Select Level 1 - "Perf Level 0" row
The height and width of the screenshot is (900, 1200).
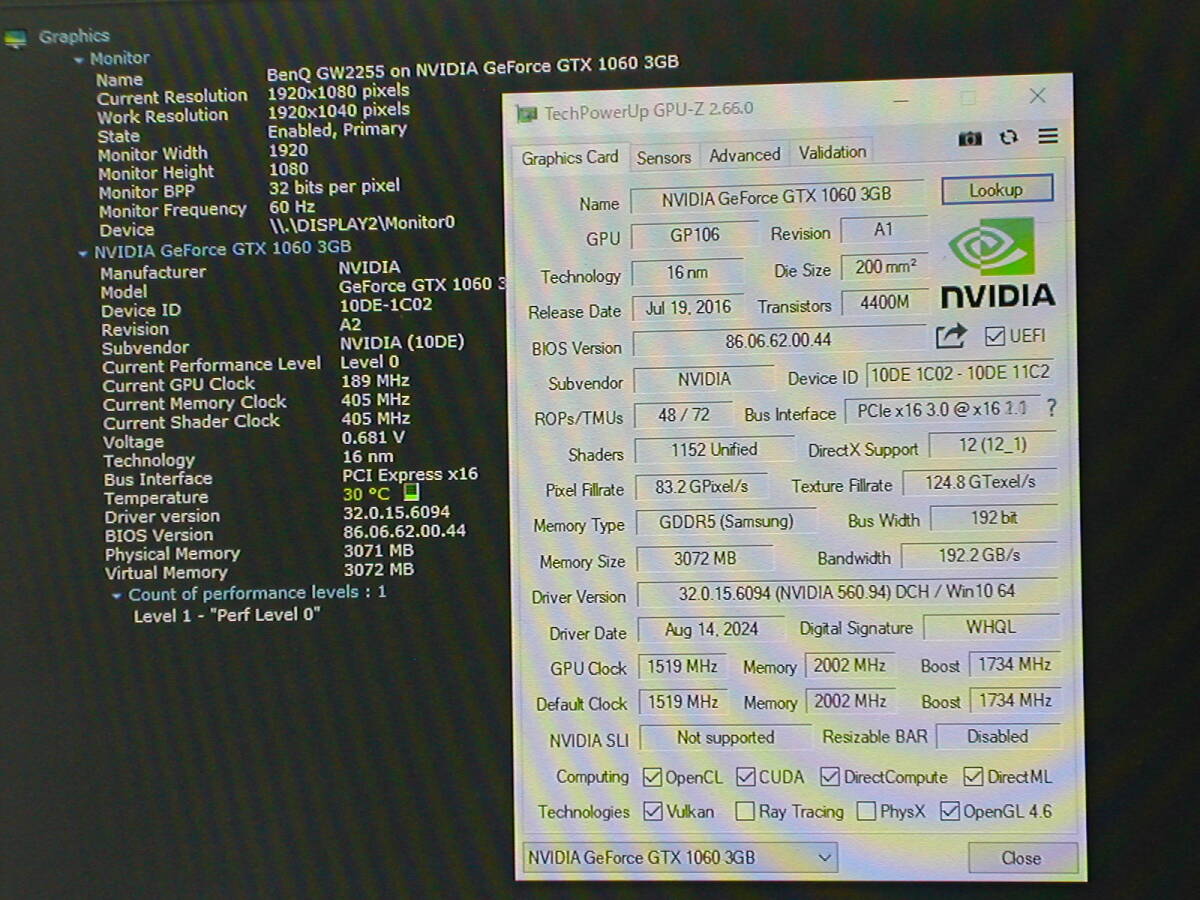(x=227, y=615)
